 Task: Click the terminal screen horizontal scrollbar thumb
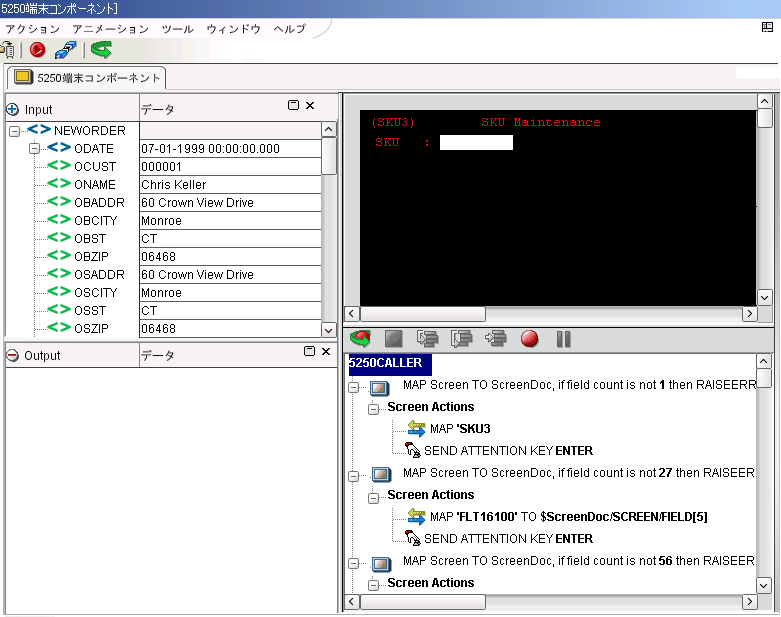point(422,314)
